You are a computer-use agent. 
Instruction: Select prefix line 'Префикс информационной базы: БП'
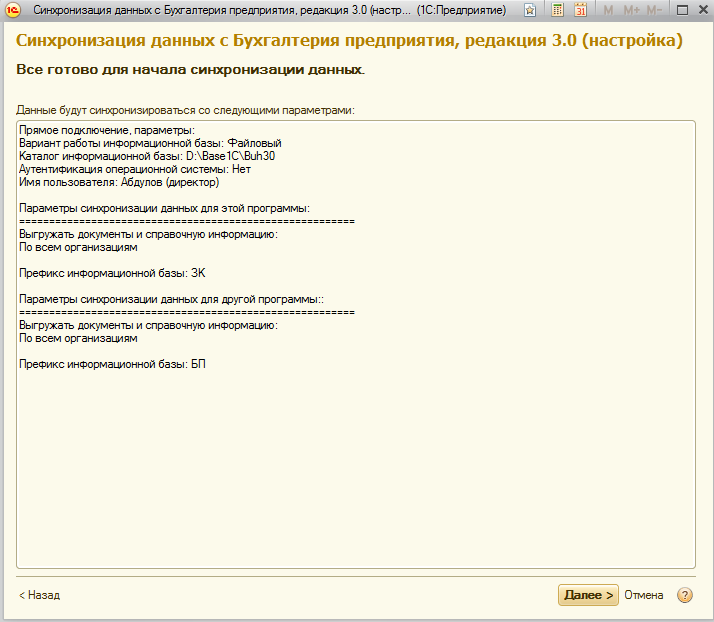point(112,364)
